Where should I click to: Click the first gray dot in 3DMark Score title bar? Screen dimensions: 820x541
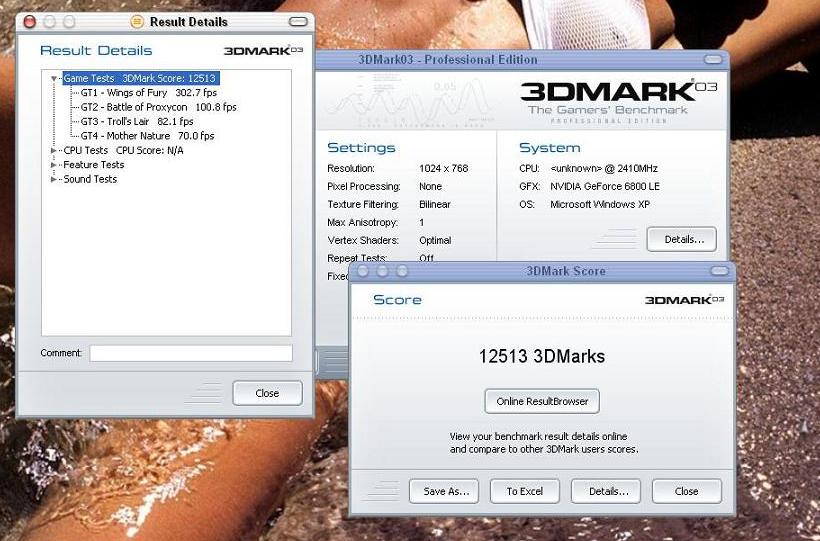point(362,271)
